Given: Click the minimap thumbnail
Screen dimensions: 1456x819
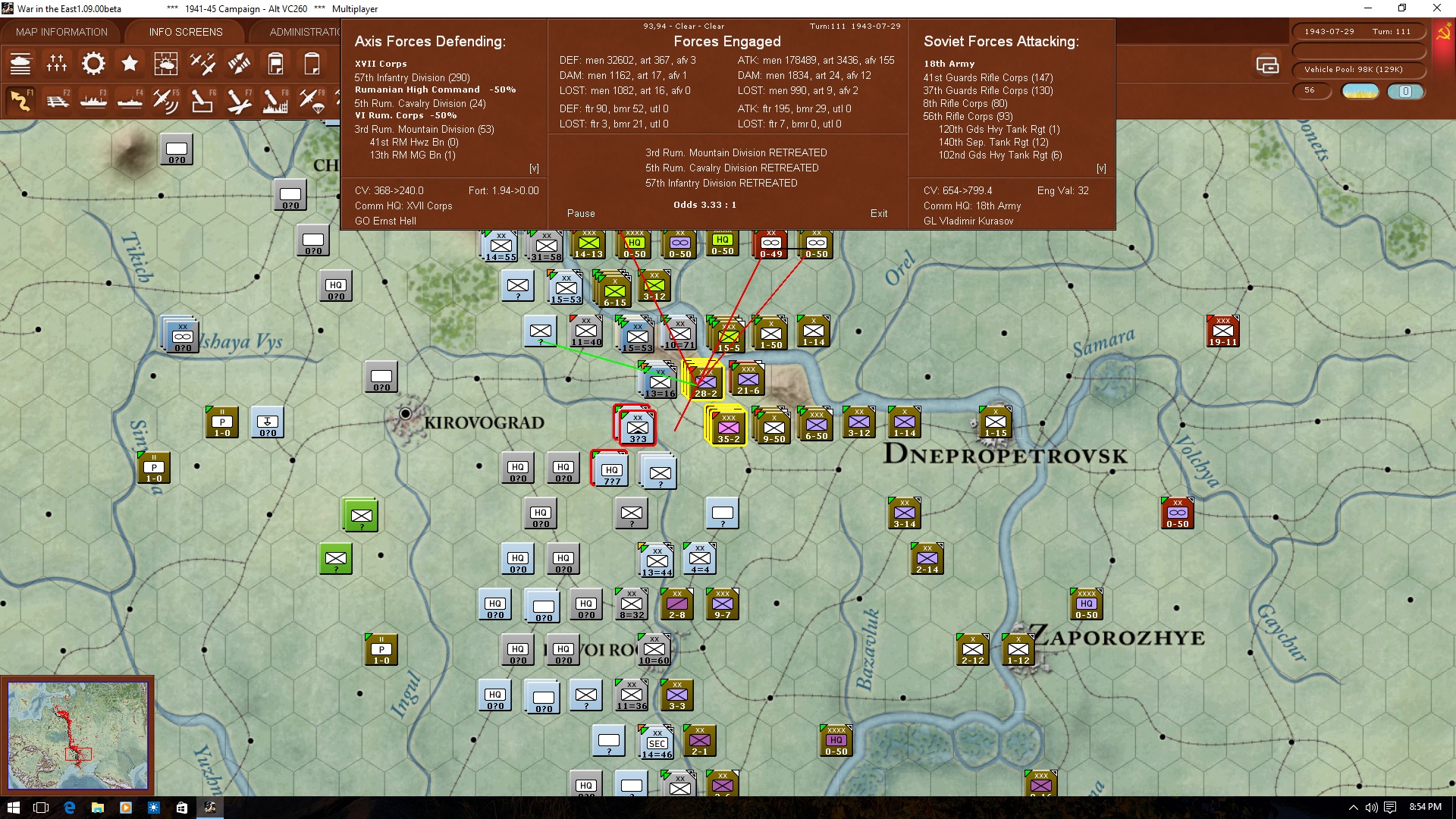Looking at the screenshot, I should pos(77,736).
